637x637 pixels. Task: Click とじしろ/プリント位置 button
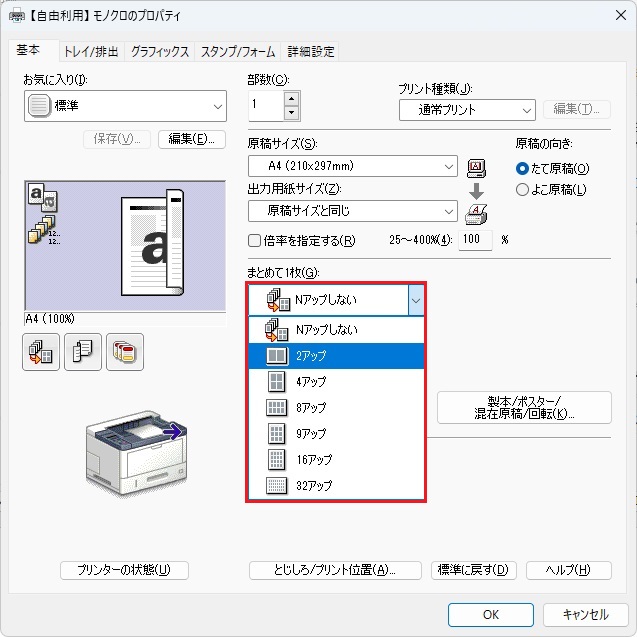335,570
